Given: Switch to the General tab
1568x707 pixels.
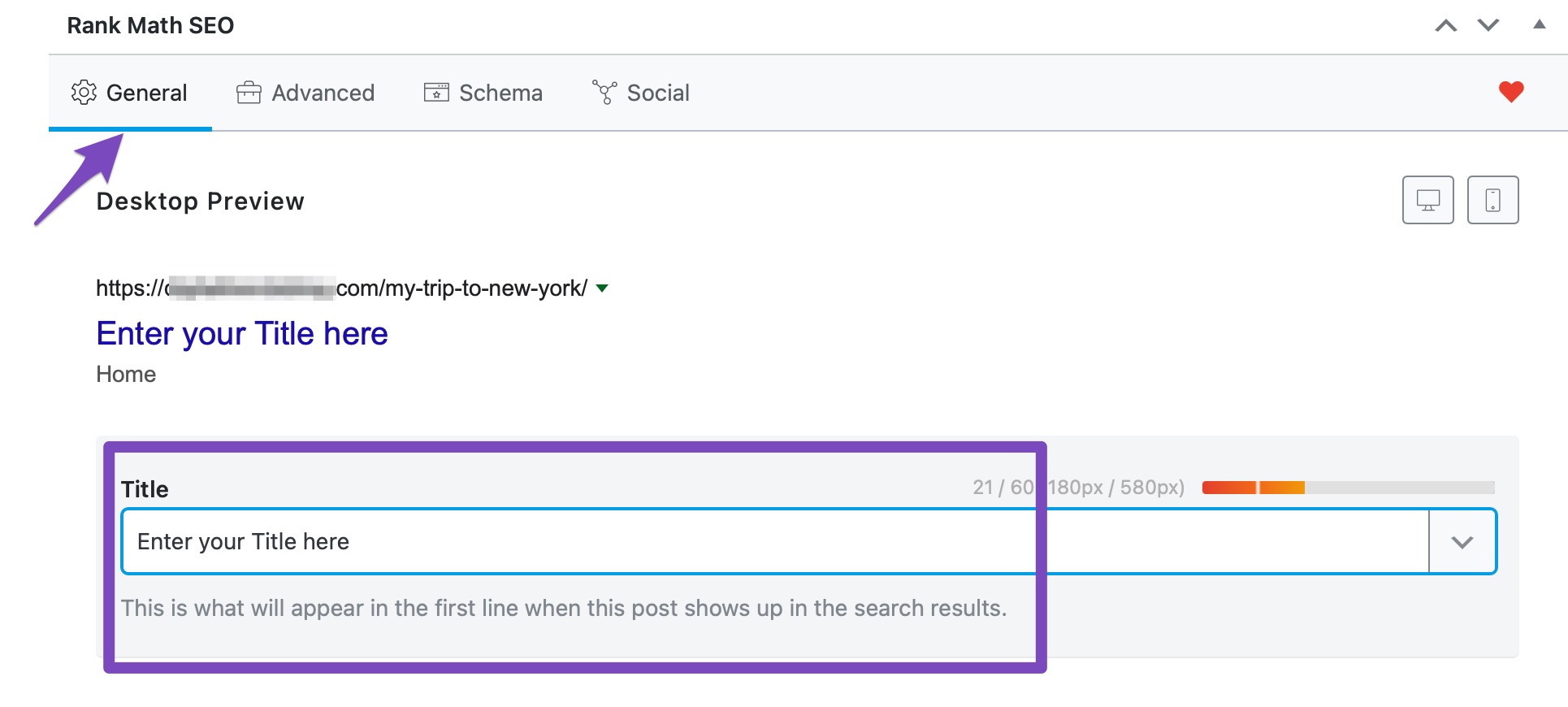Looking at the screenshot, I should 130,93.
